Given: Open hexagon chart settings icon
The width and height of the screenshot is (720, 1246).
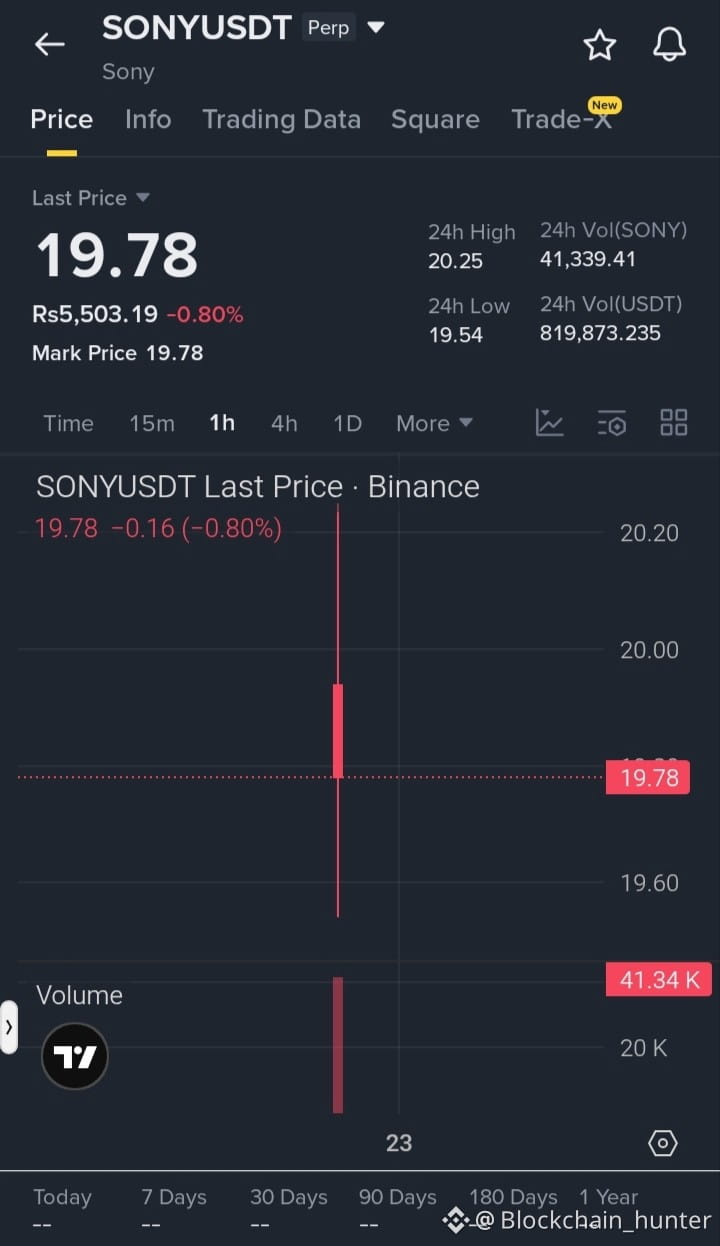Looking at the screenshot, I should pos(663,1143).
